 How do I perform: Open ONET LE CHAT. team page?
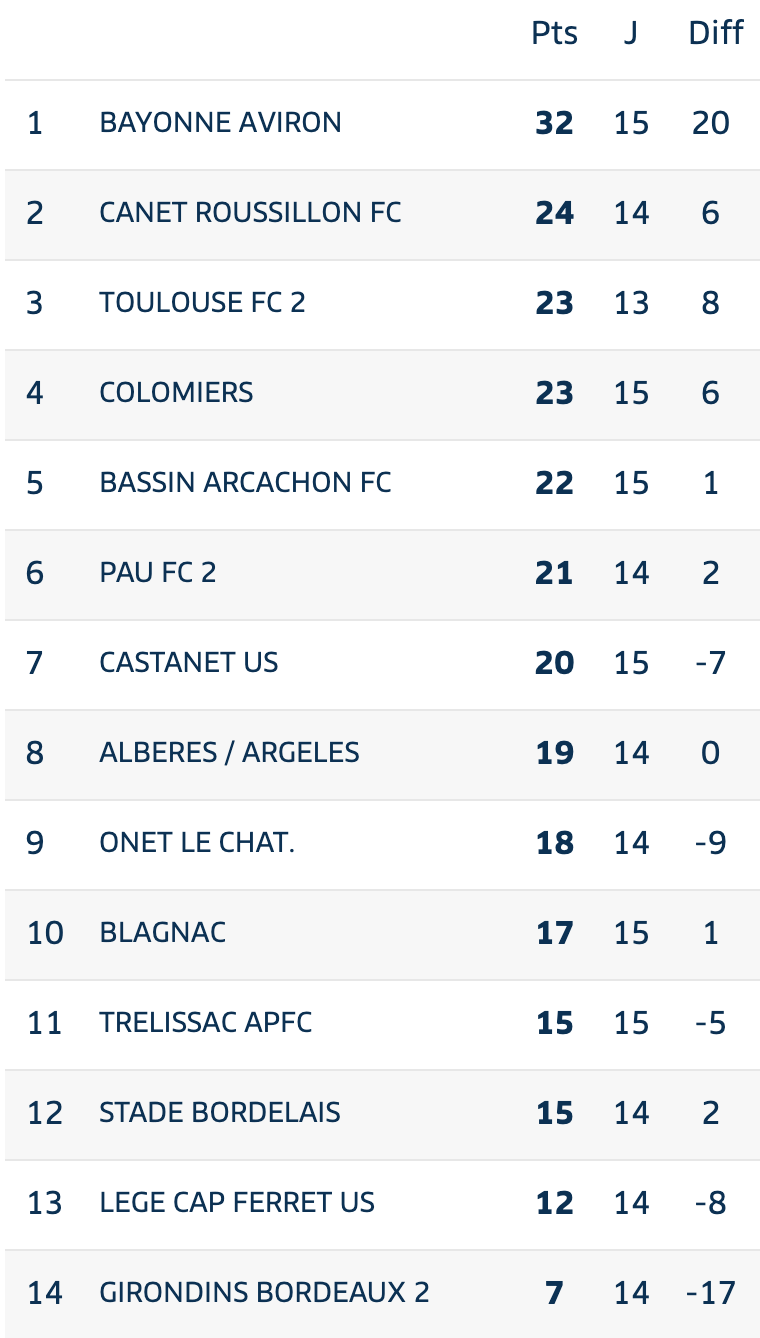pyautogui.click(x=197, y=843)
